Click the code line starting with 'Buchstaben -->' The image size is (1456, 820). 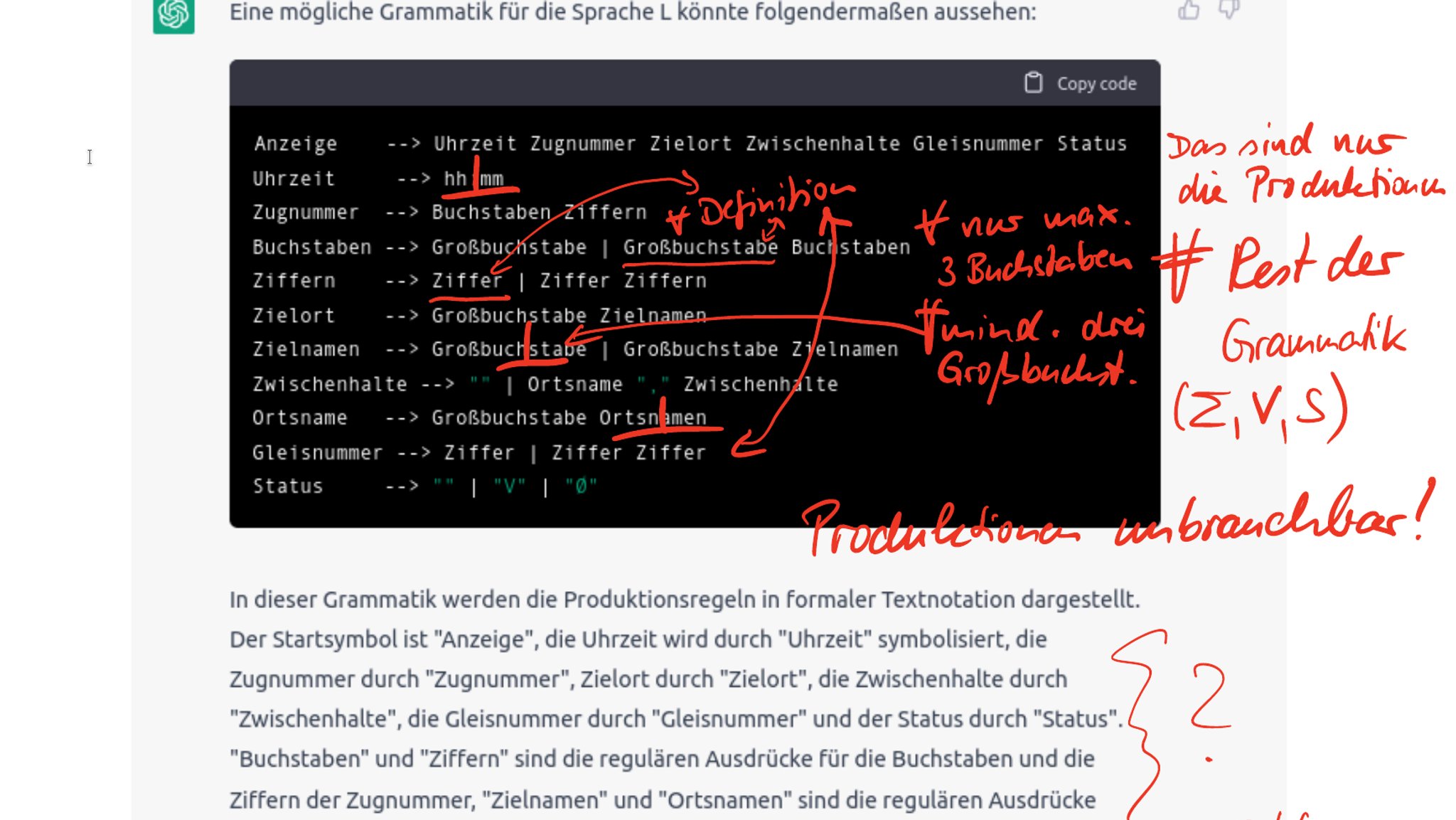click(582, 247)
